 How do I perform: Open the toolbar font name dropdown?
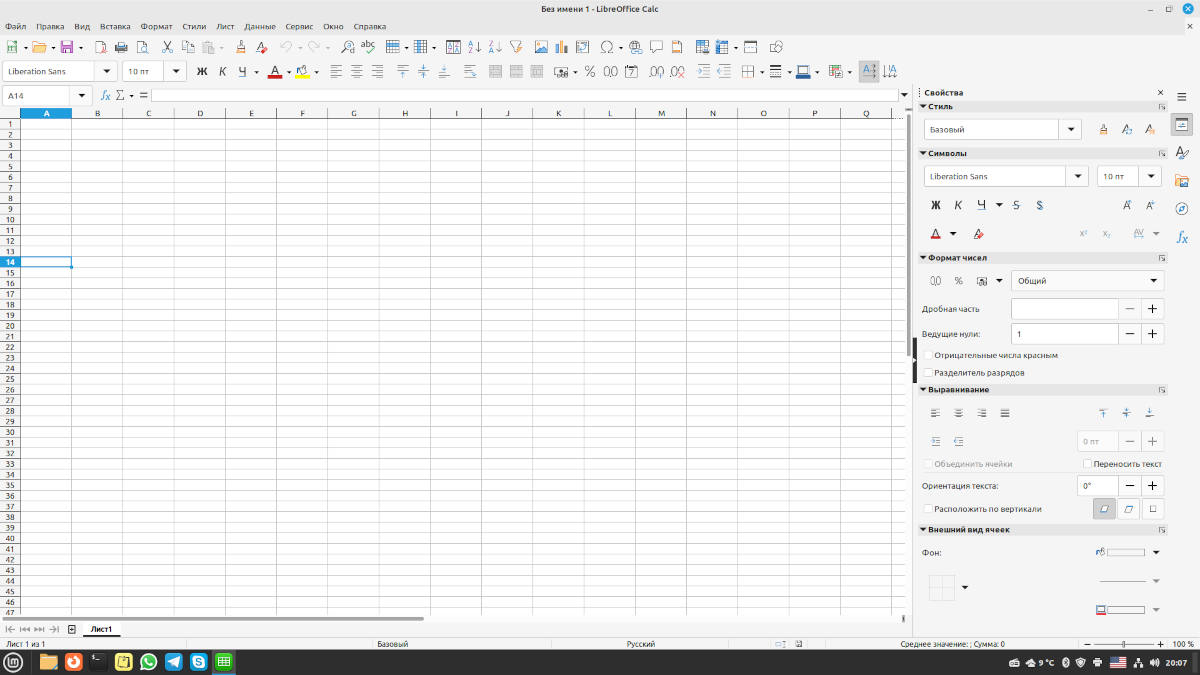point(107,72)
